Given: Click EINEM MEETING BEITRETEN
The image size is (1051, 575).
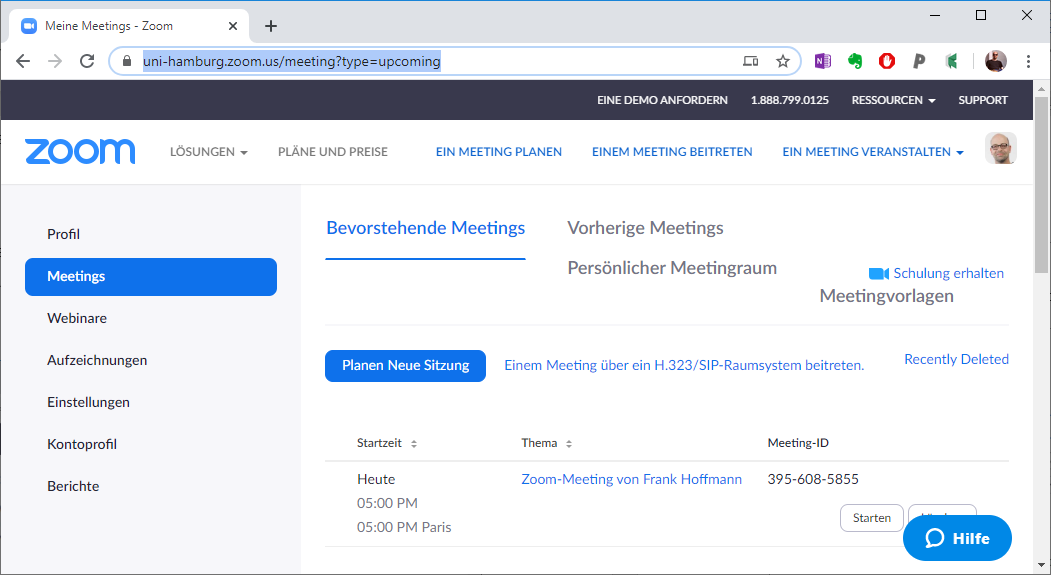Looking at the screenshot, I should click(672, 152).
